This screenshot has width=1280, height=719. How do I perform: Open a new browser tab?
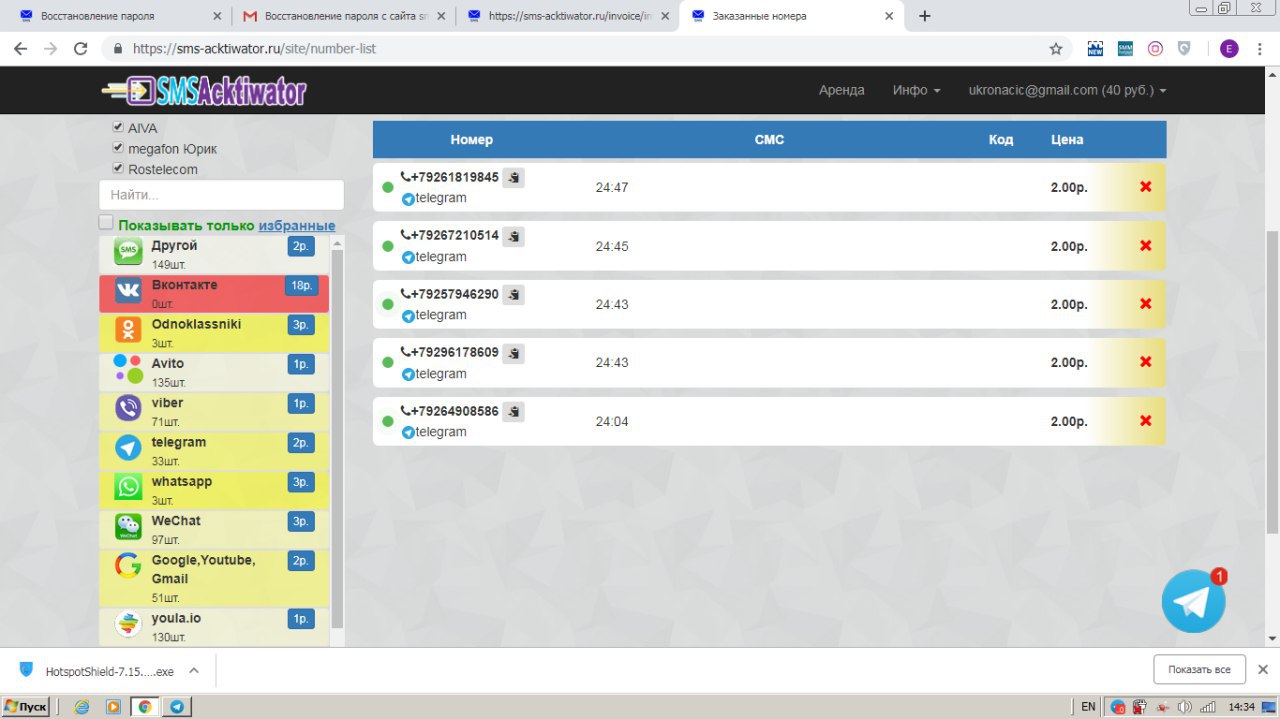click(x=924, y=16)
